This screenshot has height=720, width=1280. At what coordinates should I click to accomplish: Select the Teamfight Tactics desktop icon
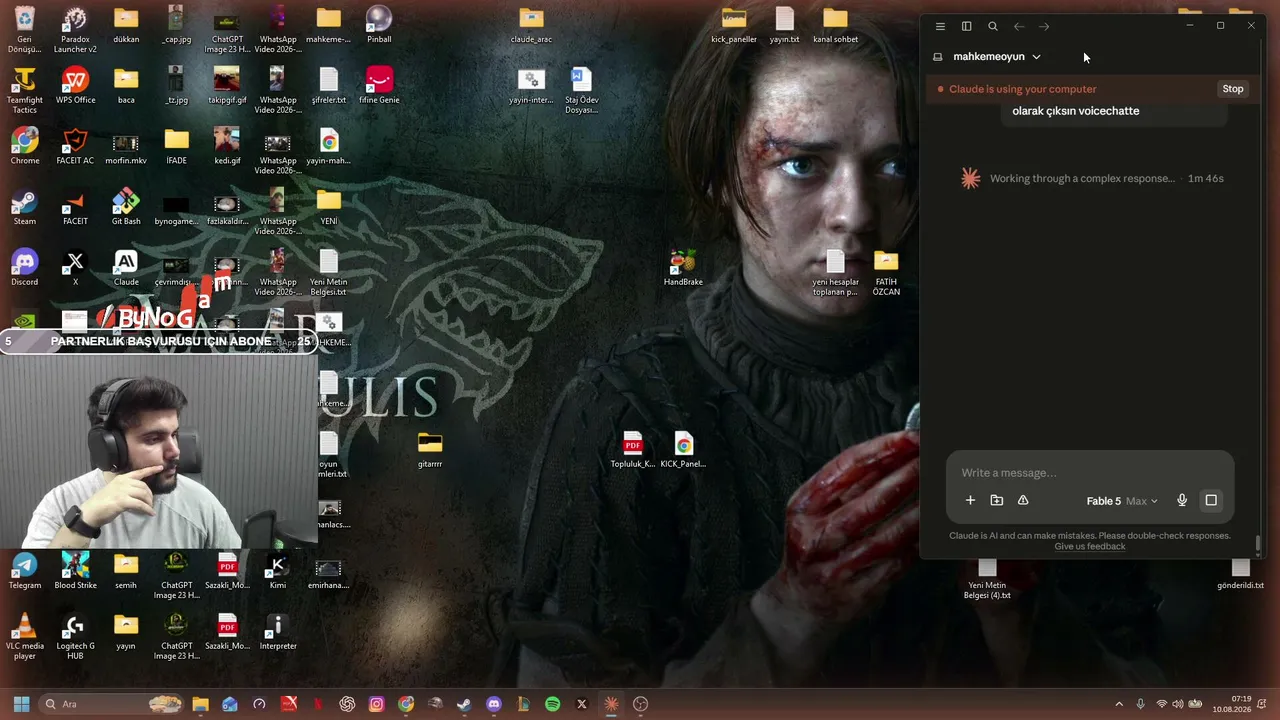click(25, 91)
